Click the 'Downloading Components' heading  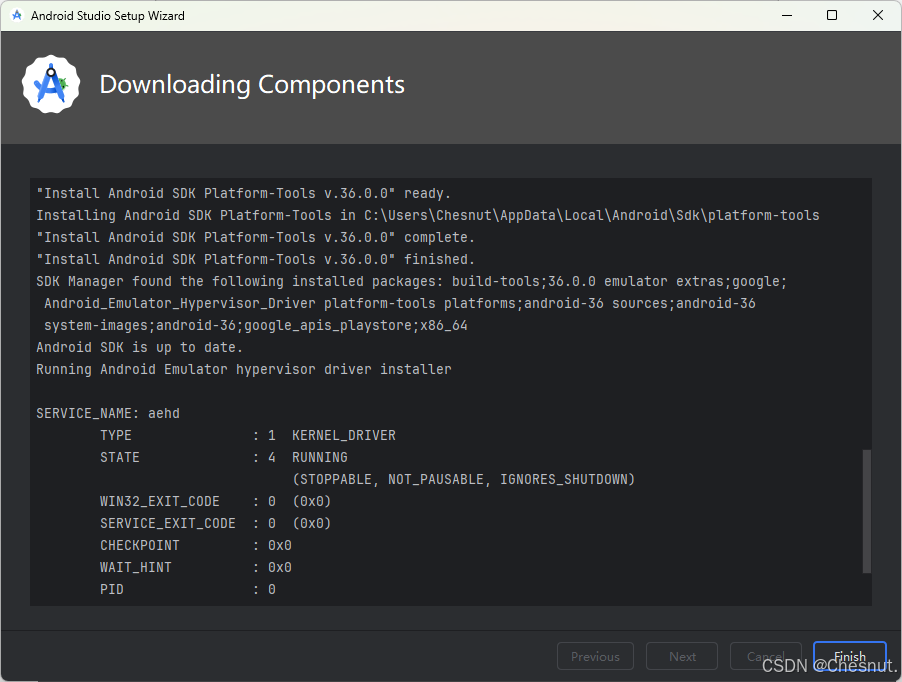(x=252, y=85)
